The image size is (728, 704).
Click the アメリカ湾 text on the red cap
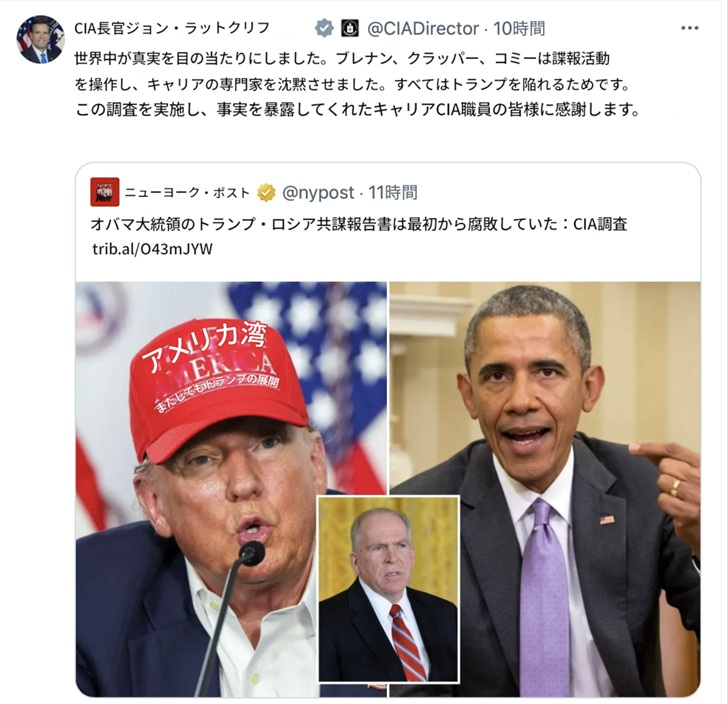tap(205, 345)
